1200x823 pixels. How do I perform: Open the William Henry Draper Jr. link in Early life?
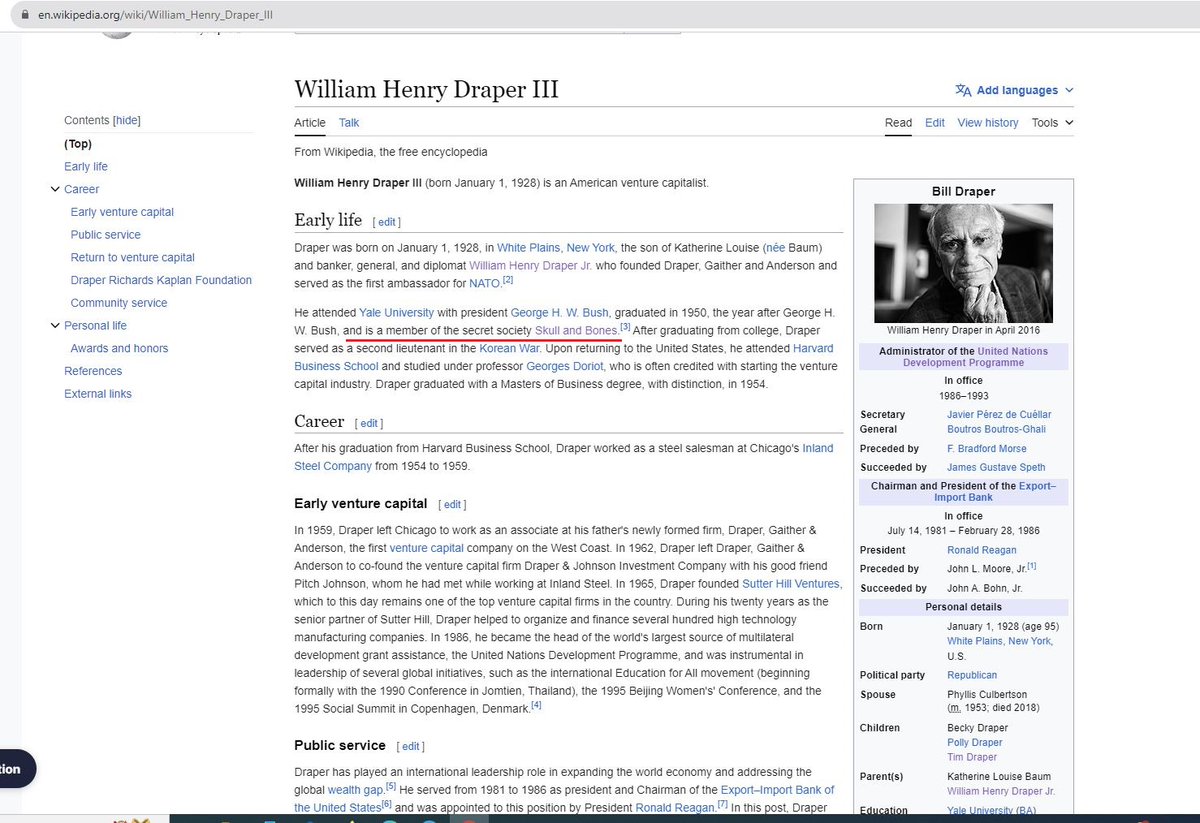[x=528, y=266]
